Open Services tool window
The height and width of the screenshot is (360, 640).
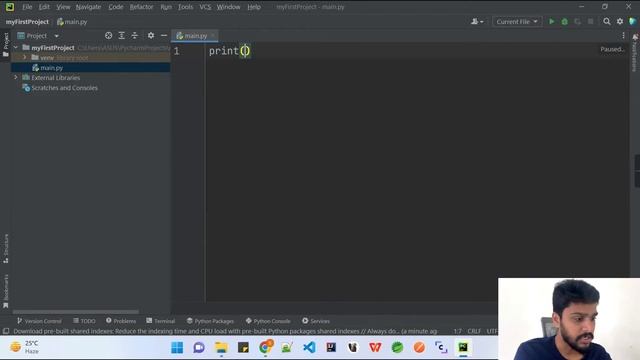[x=316, y=321]
